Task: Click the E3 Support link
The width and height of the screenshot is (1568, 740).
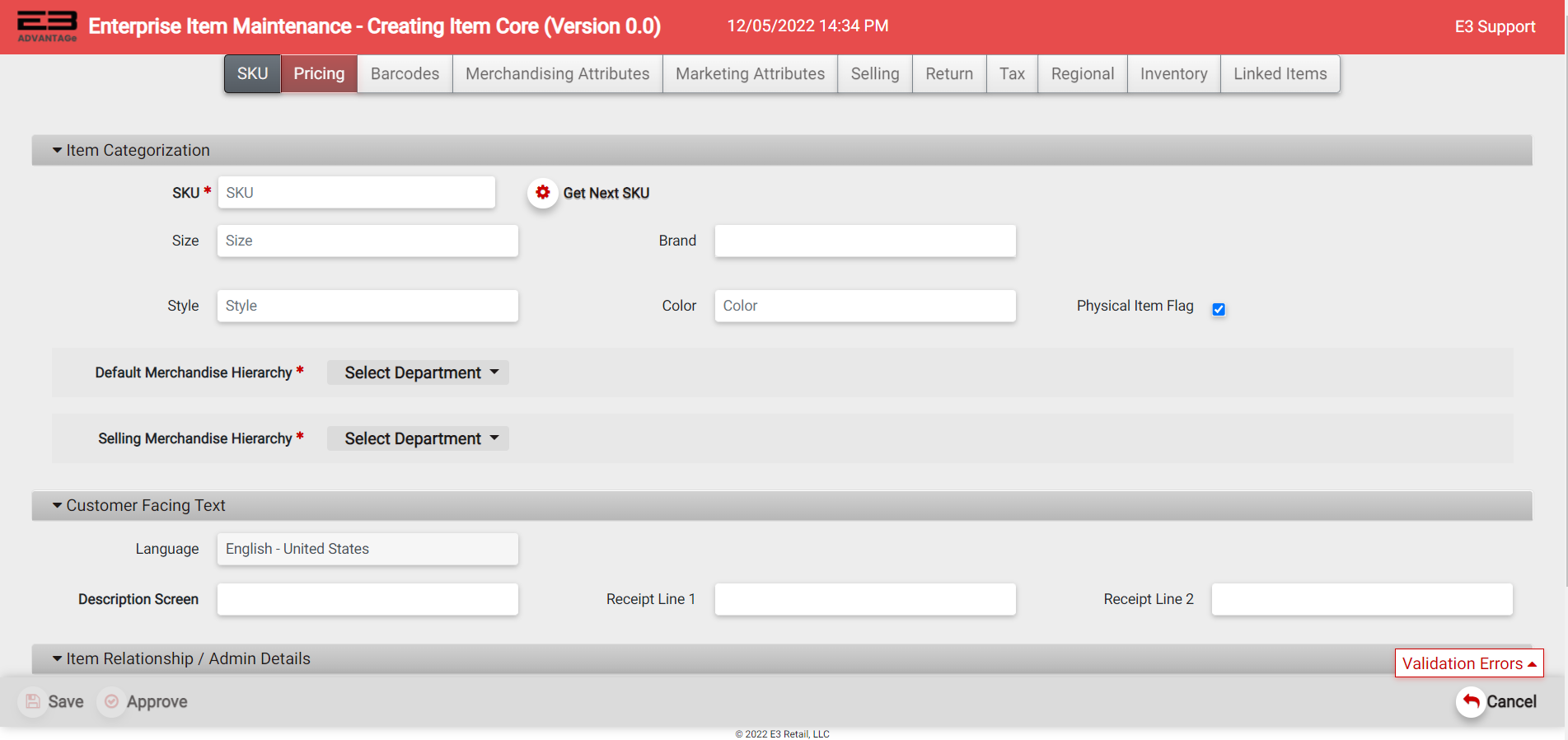Action: (1495, 26)
